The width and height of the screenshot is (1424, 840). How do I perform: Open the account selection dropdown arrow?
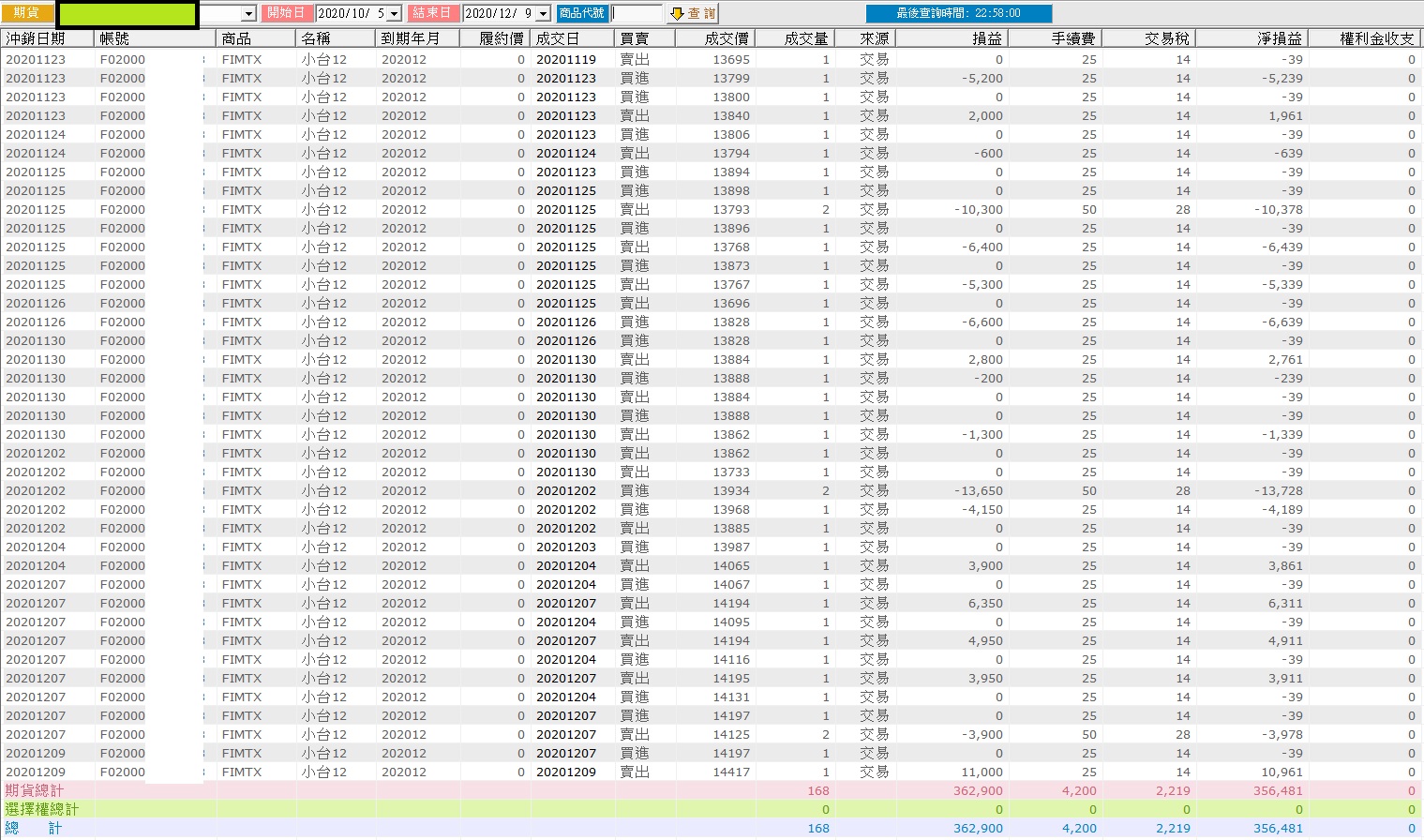tap(248, 14)
